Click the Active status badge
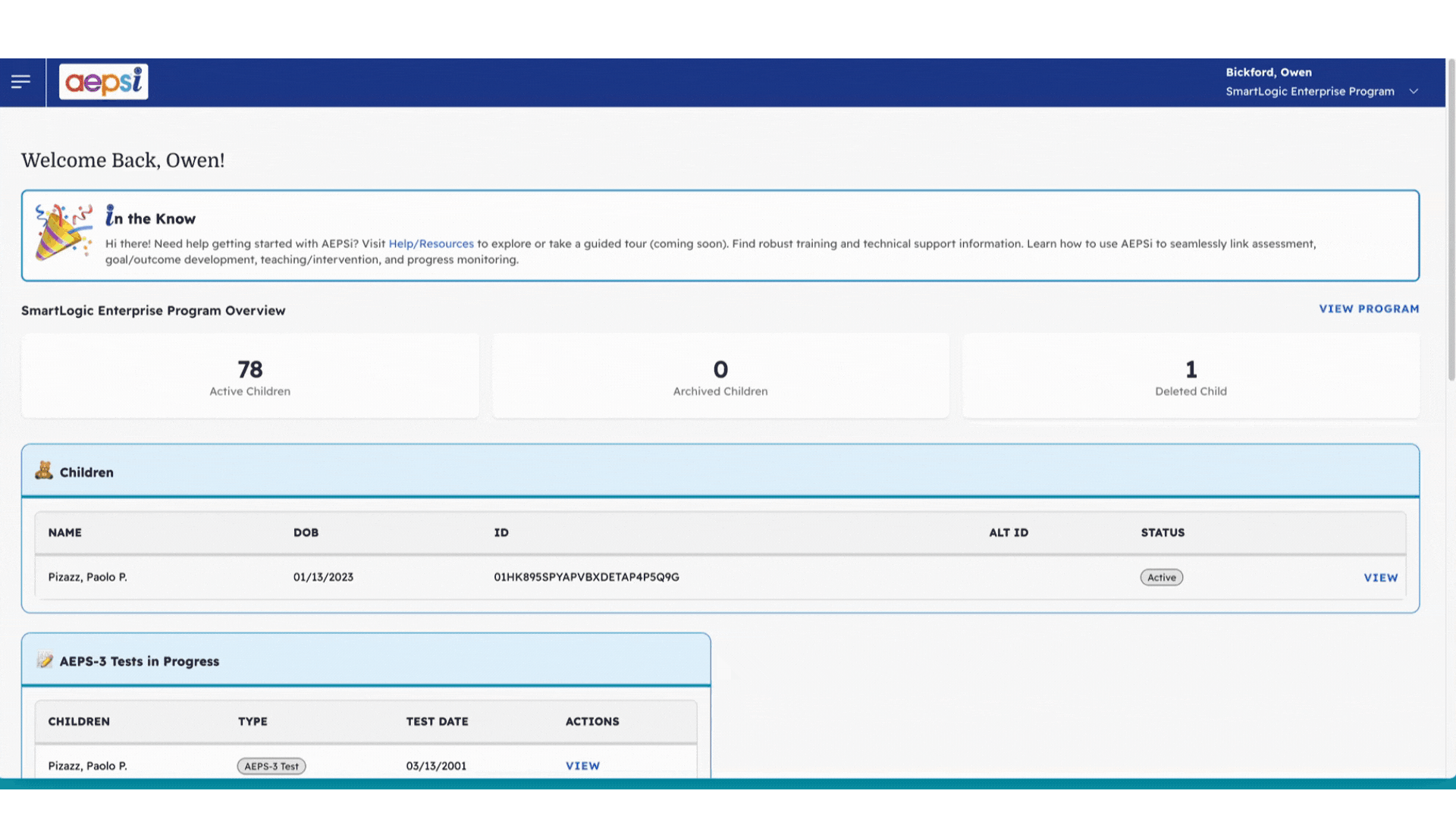 click(1161, 577)
